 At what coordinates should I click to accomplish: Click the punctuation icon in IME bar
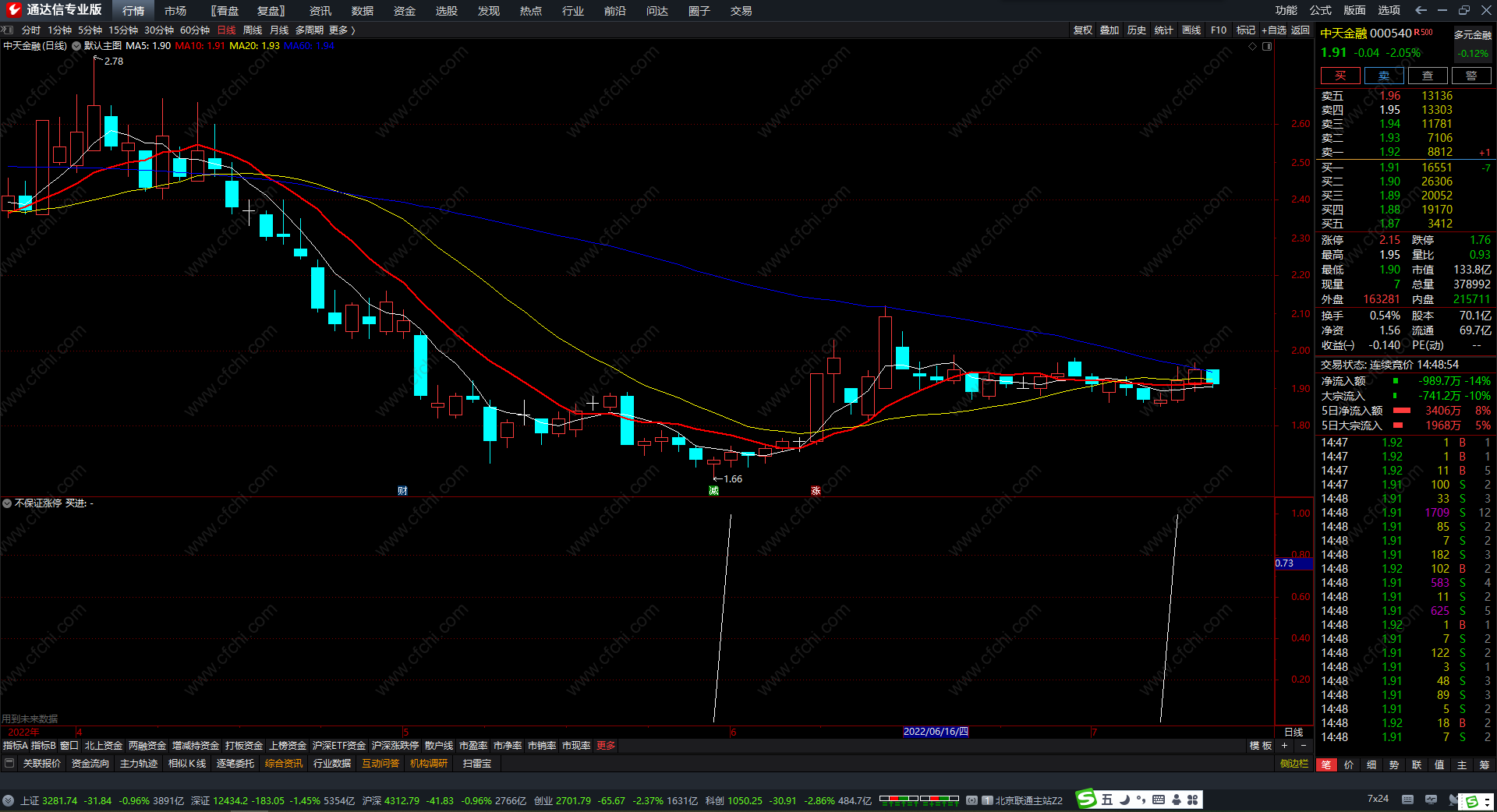[x=1141, y=800]
